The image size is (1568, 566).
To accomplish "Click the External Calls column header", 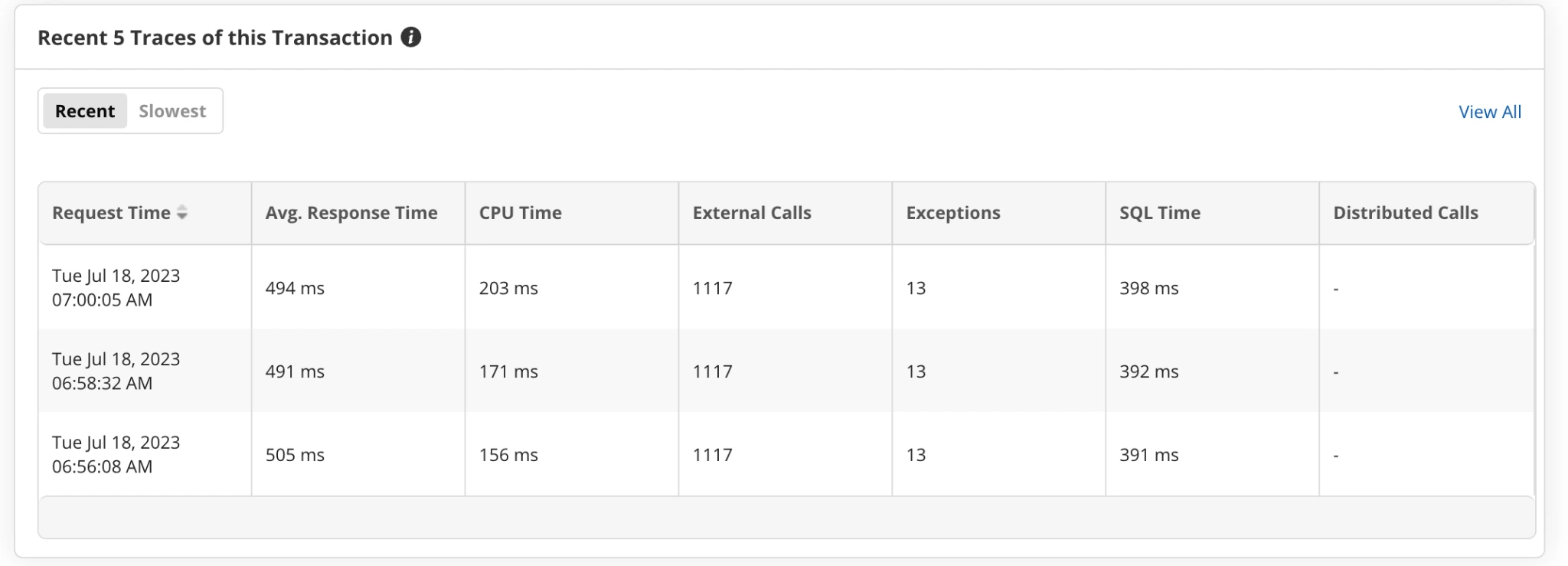I will pos(752,213).
